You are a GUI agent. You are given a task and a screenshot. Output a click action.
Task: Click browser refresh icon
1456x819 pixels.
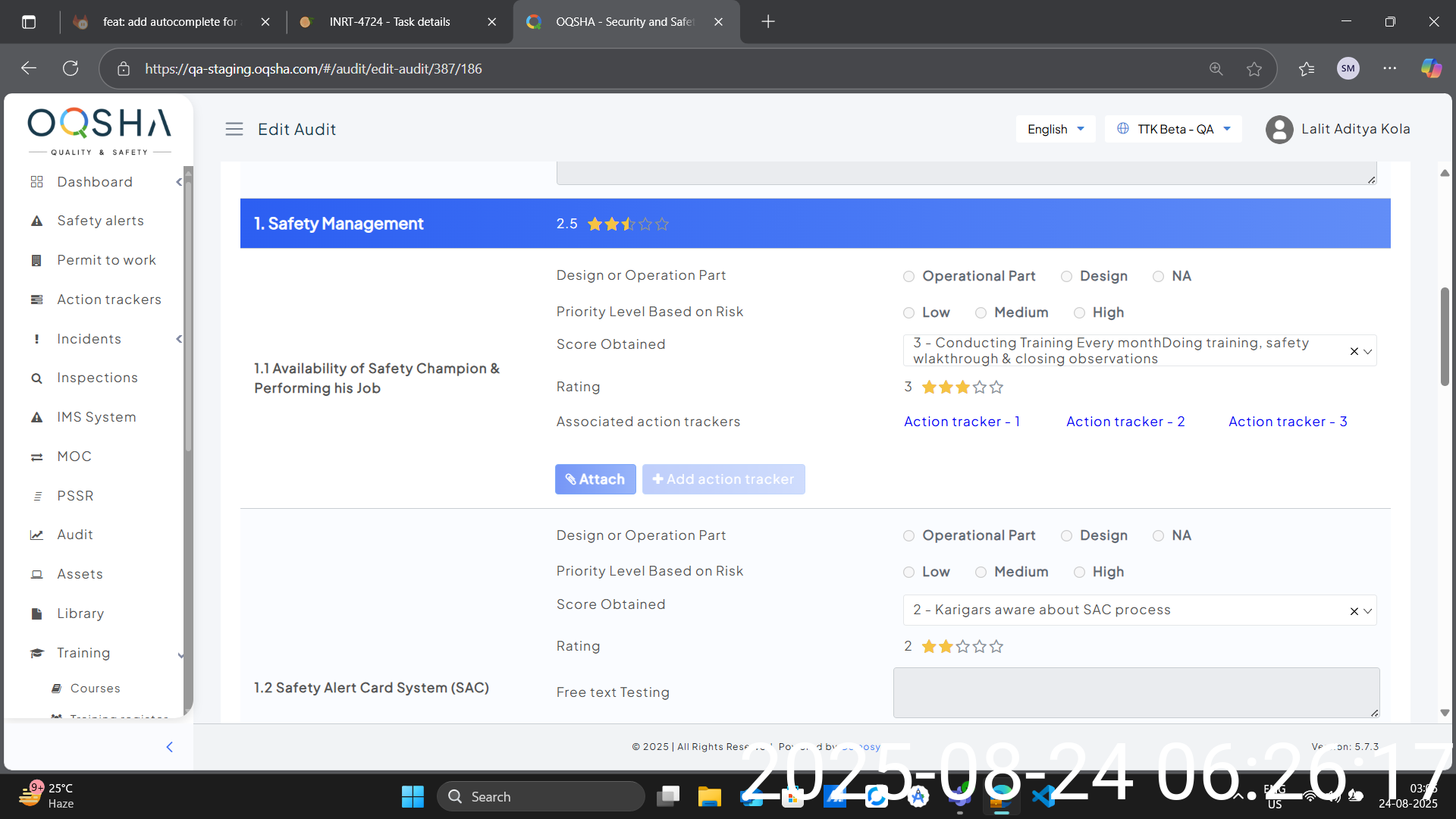coord(71,68)
